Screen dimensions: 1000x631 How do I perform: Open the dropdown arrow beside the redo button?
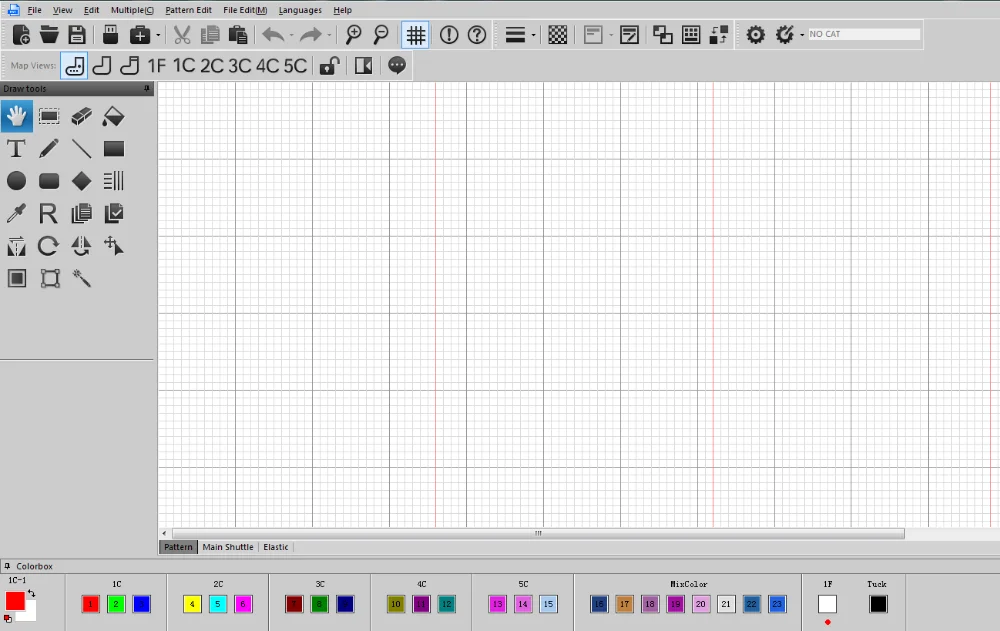tap(328, 36)
